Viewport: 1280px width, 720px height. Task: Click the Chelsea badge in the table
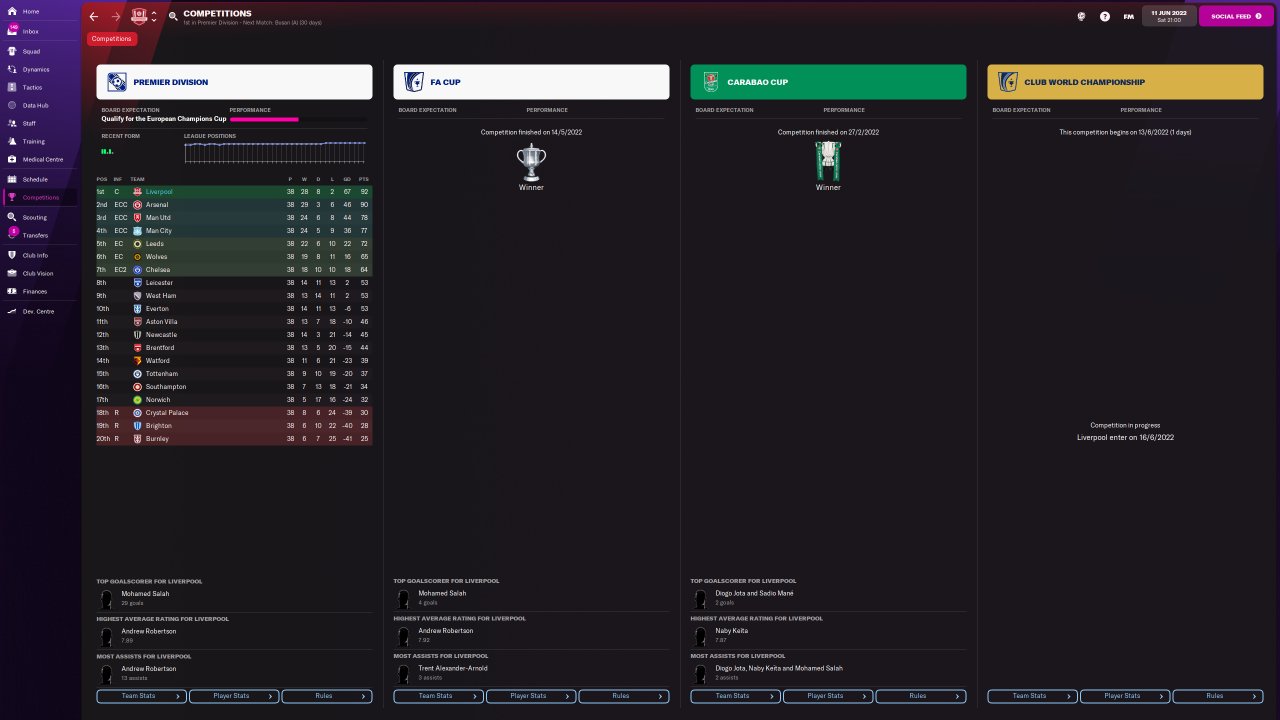click(137, 270)
